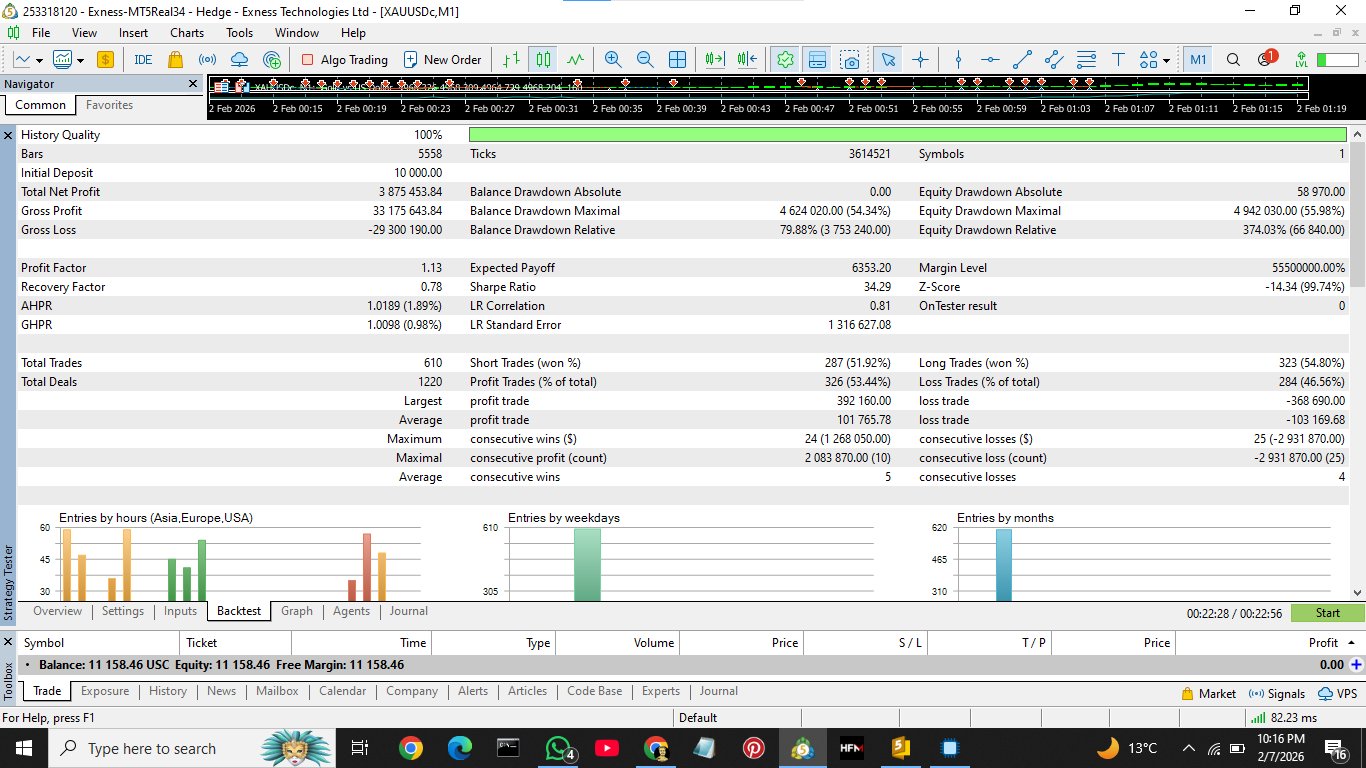1366x768 pixels.
Task: Click the zoom in magnifier icon
Action: click(x=613, y=60)
